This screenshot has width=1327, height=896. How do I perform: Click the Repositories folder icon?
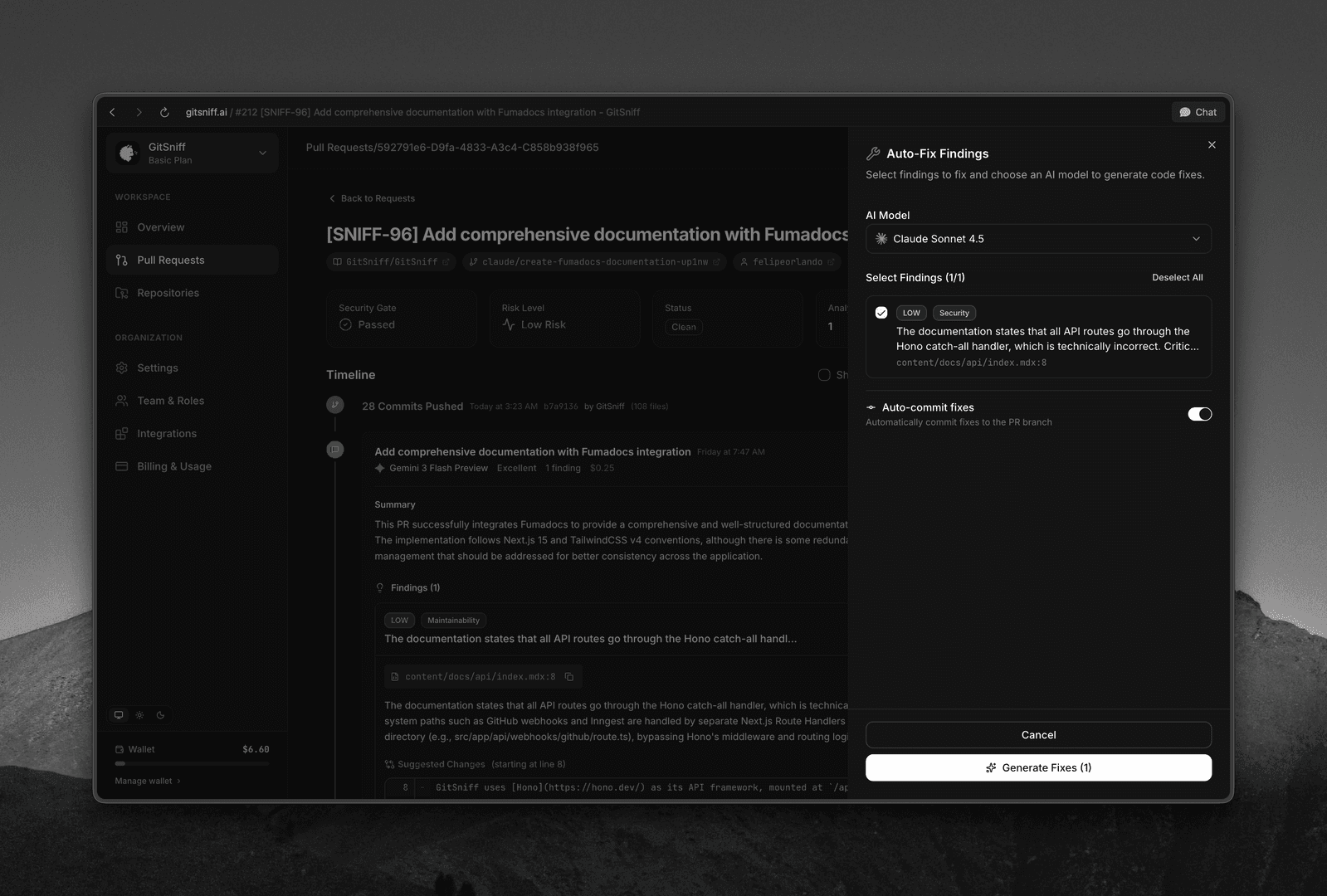tap(122, 293)
